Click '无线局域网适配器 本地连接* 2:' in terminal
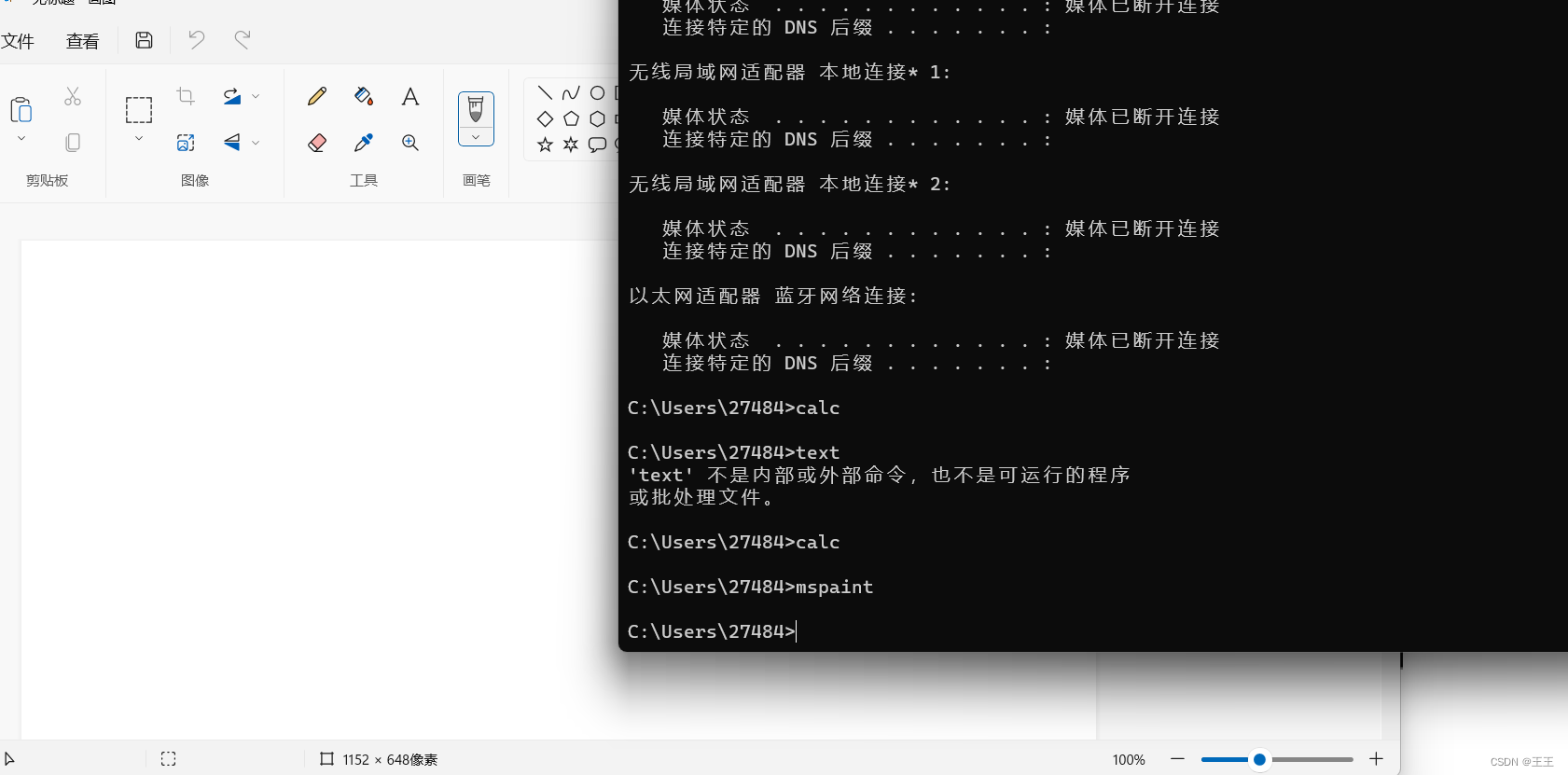The width and height of the screenshot is (1568, 775). click(x=789, y=184)
